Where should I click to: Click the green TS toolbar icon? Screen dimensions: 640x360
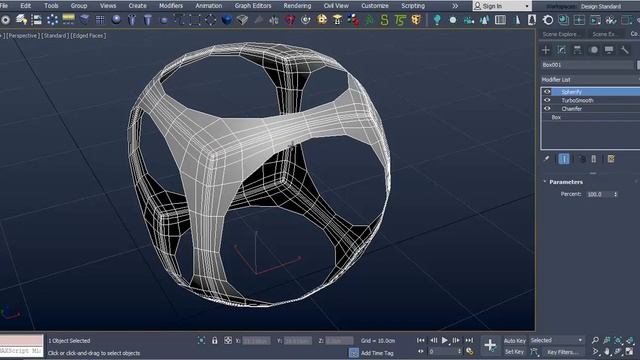pos(400,20)
